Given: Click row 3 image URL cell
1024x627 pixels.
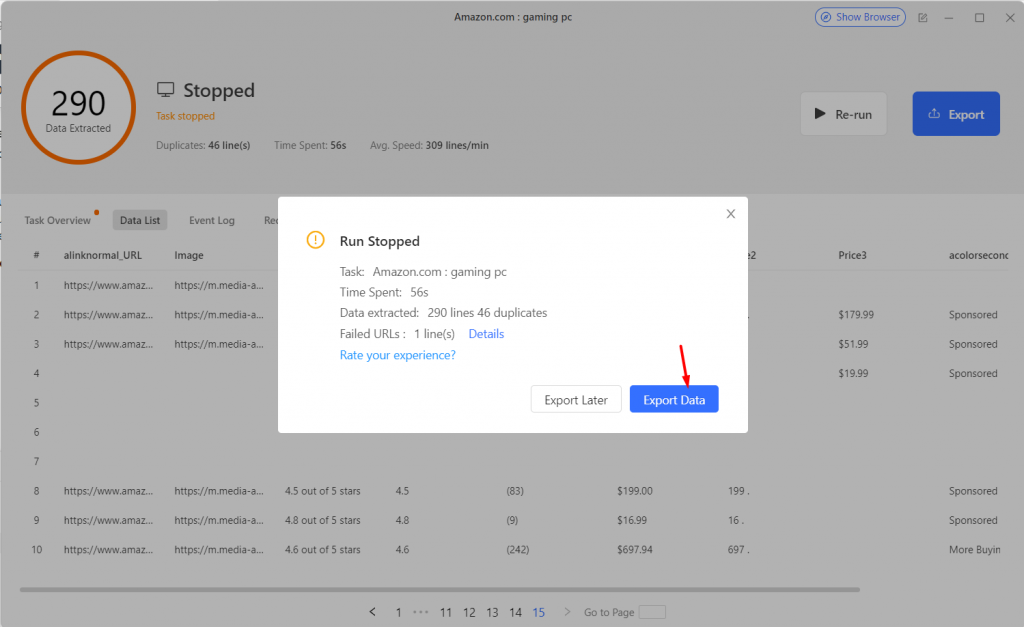Looking at the screenshot, I should click(219, 344).
